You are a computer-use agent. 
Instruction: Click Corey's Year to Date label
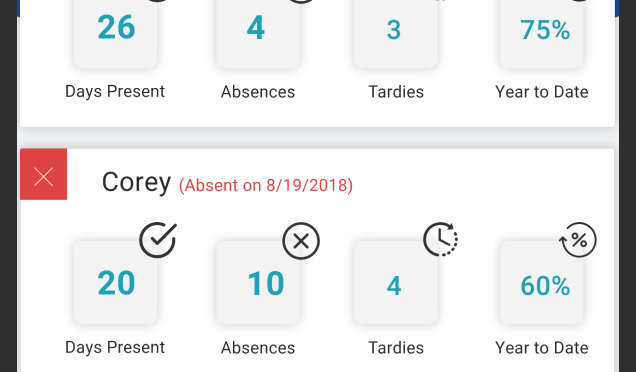pyautogui.click(x=542, y=348)
